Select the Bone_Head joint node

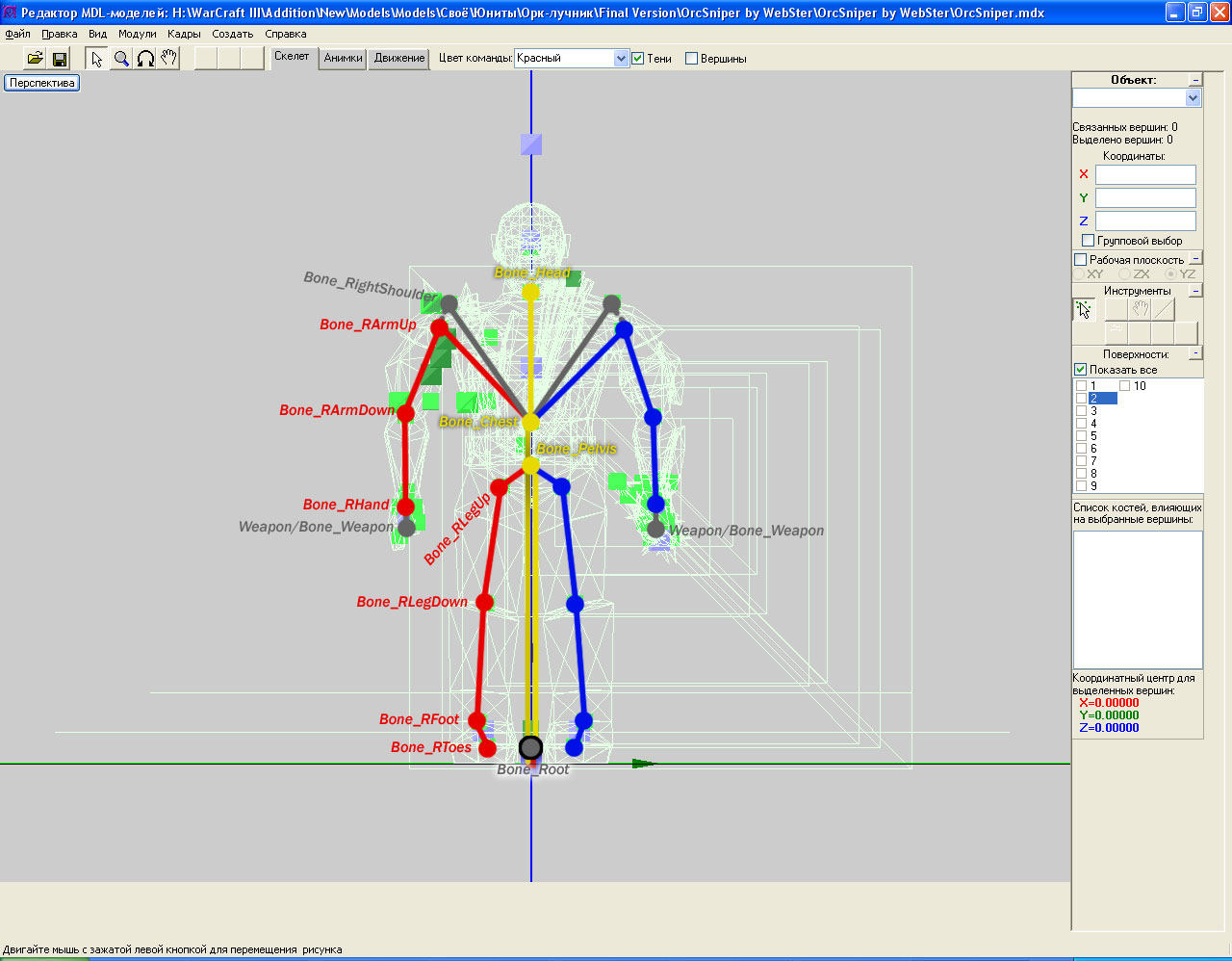click(530, 291)
